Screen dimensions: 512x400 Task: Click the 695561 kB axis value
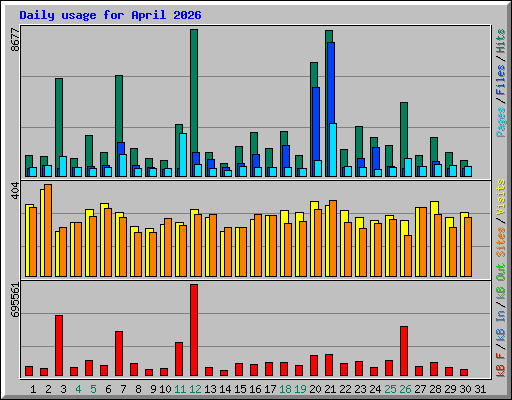pyautogui.click(x=15, y=300)
